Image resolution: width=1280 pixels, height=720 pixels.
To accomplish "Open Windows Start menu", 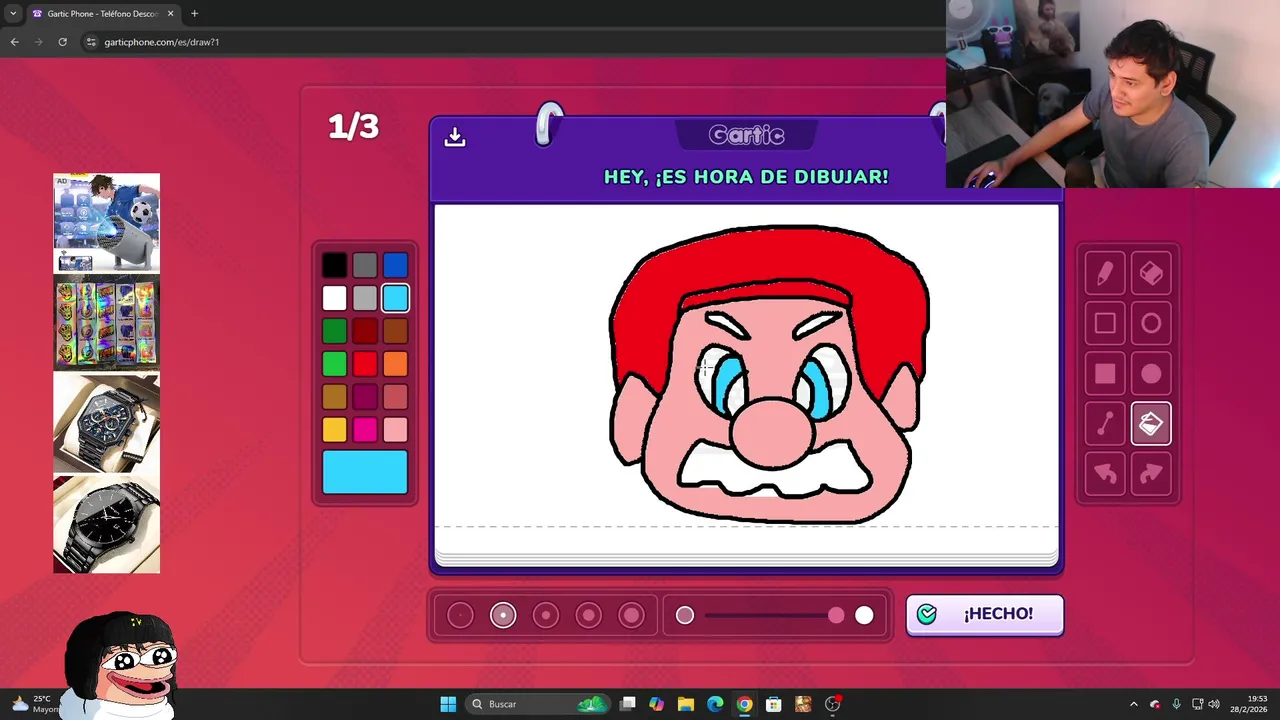I will [448, 704].
